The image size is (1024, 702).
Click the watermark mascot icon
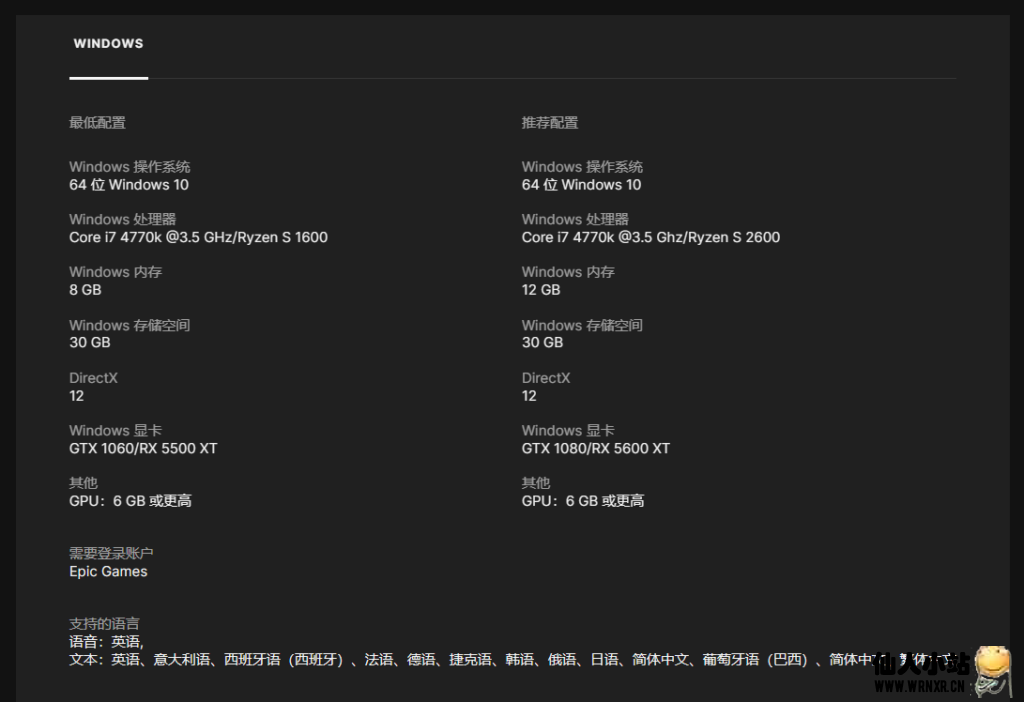coord(993,670)
